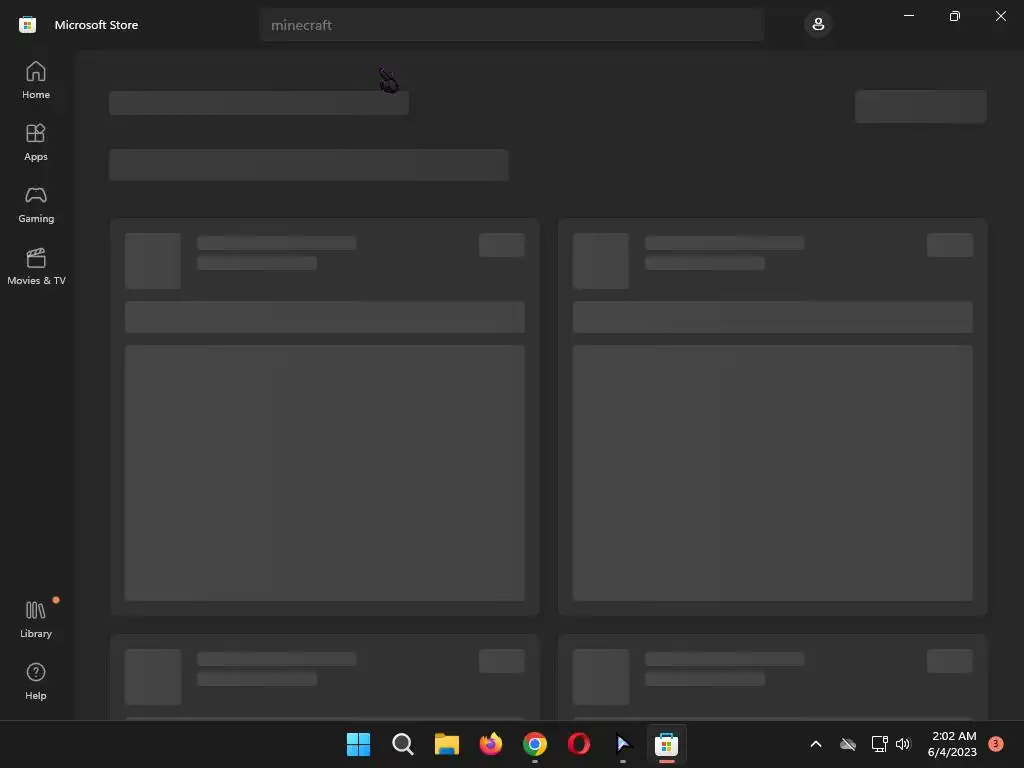Click the cursor arrow app in the taskbar
1024x768 pixels.
coord(623,744)
